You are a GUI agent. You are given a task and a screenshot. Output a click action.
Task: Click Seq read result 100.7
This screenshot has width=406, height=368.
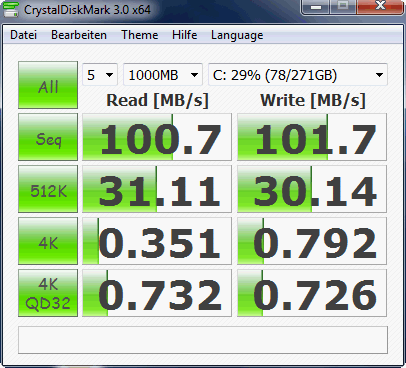click(157, 137)
